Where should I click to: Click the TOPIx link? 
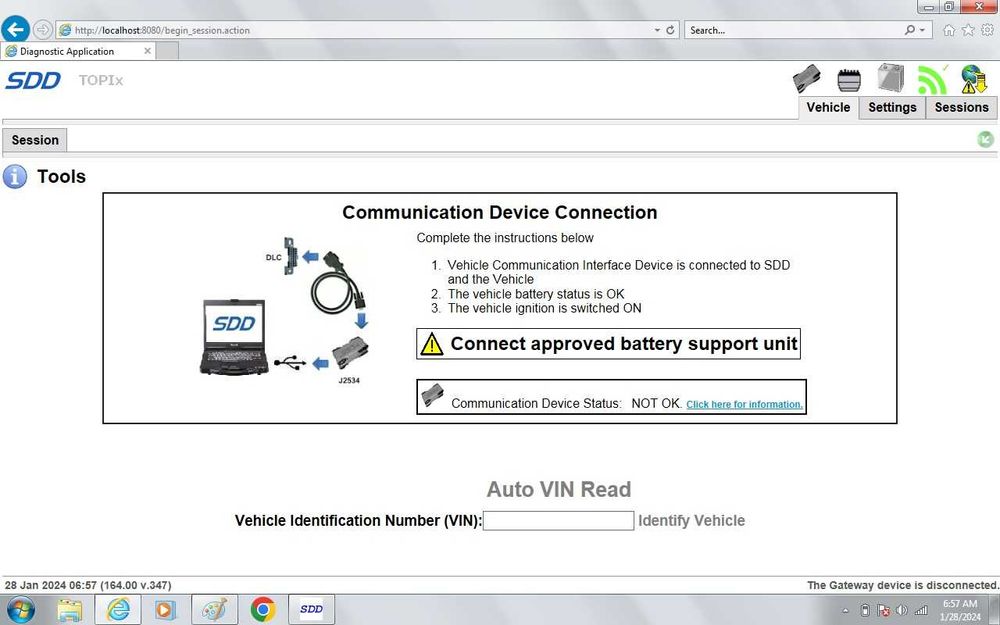pos(101,80)
